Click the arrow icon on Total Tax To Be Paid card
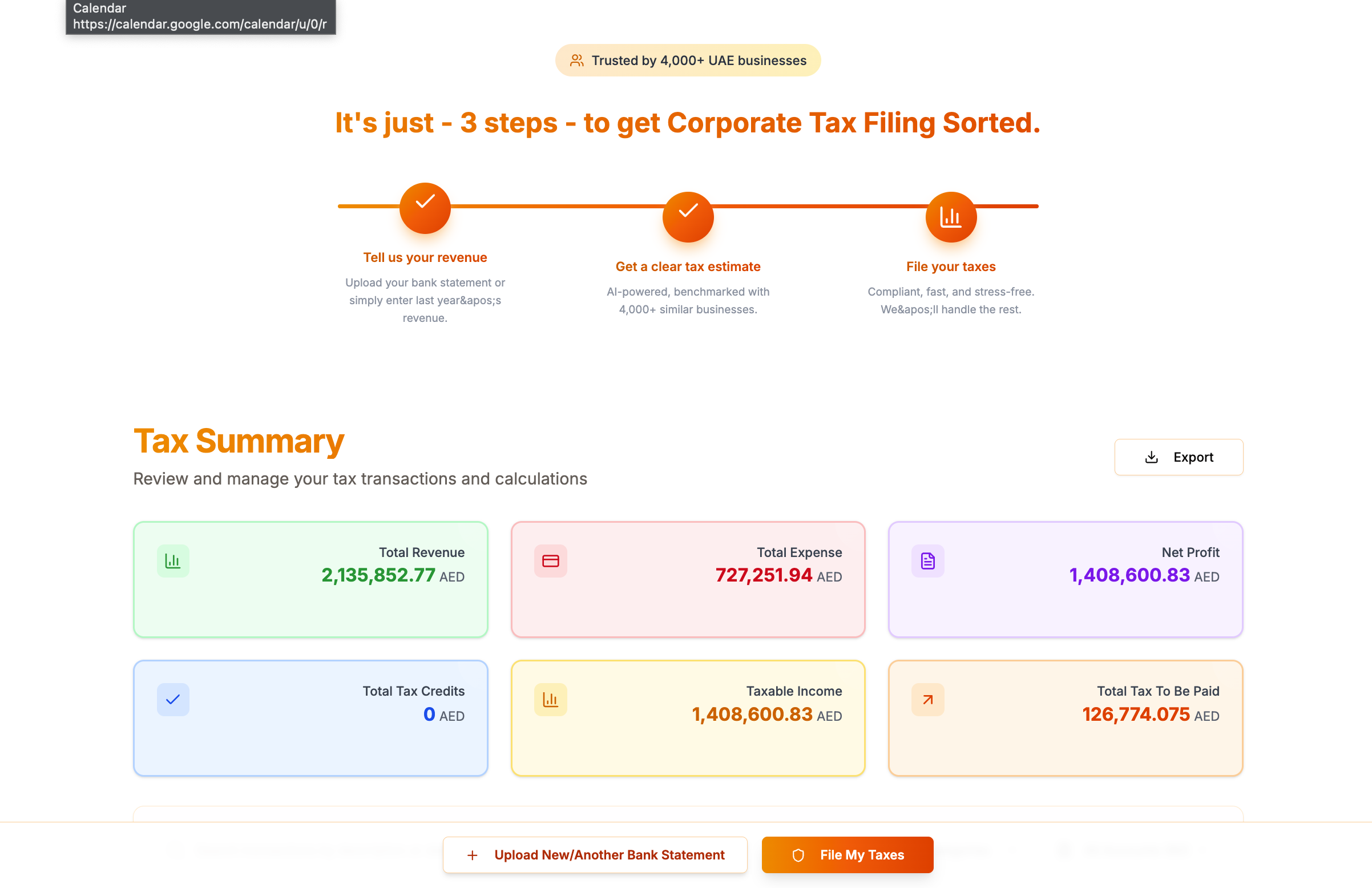The width and height of the screenshot is (1372, 888). coord(927,700)
